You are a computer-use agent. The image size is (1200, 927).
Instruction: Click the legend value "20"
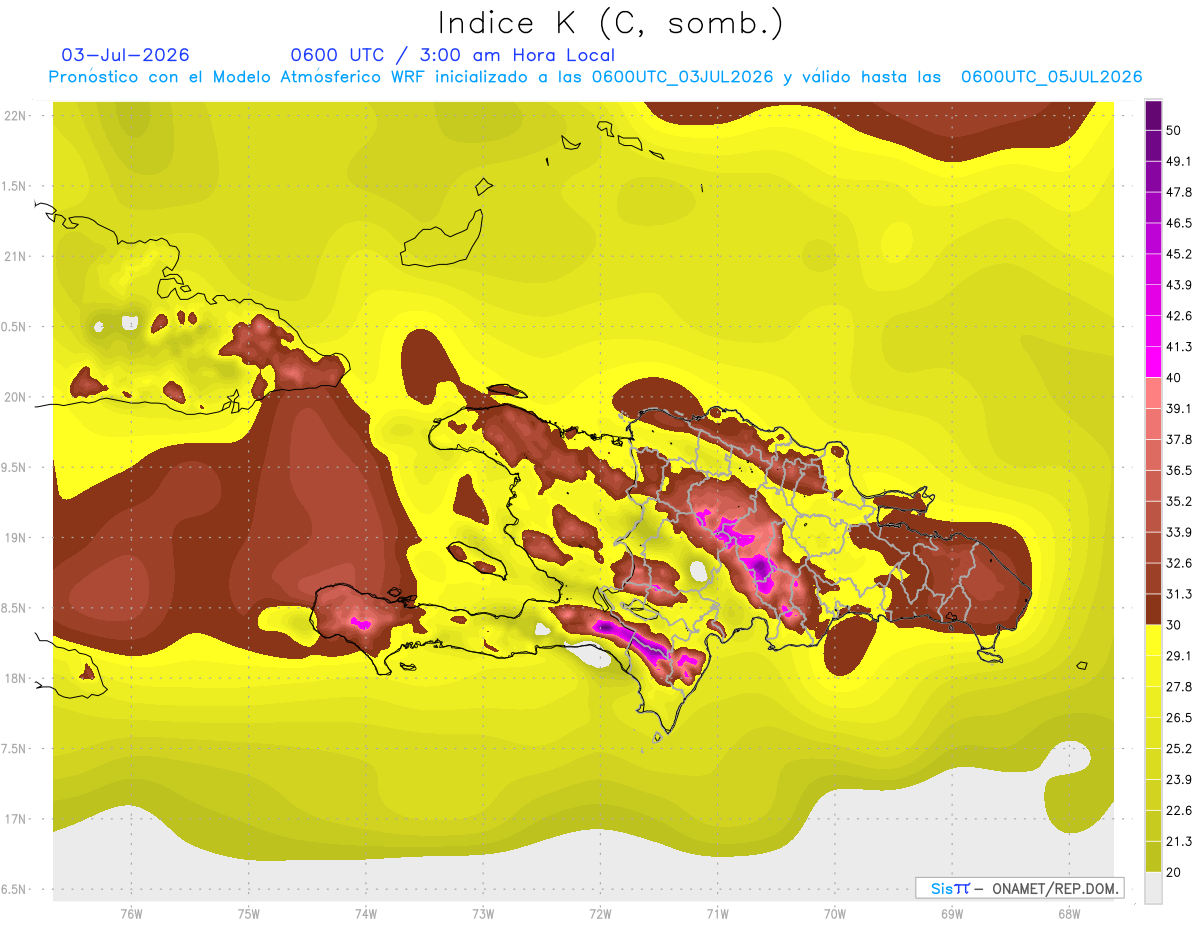1174,873
